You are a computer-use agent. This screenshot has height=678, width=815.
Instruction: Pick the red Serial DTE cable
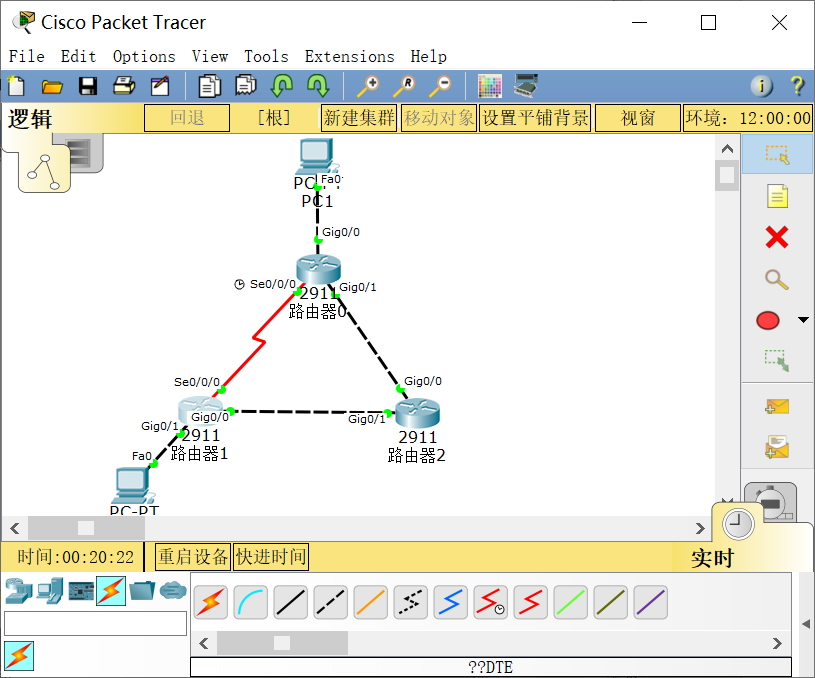(x=531, y=603)
